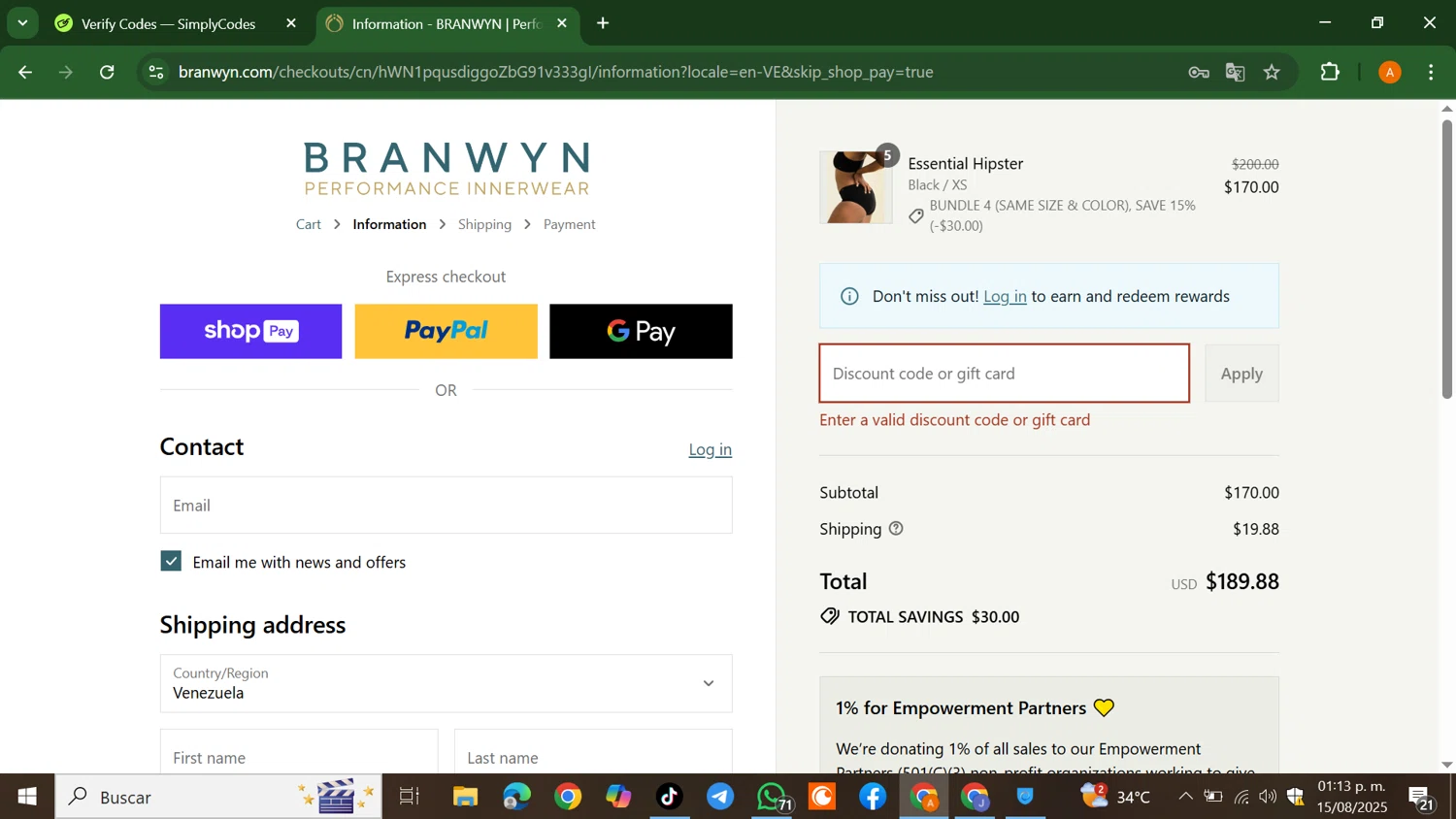Open the Windows Start menu
The height and width of the screenshot is (819, 1456).
tap(27, 797)
